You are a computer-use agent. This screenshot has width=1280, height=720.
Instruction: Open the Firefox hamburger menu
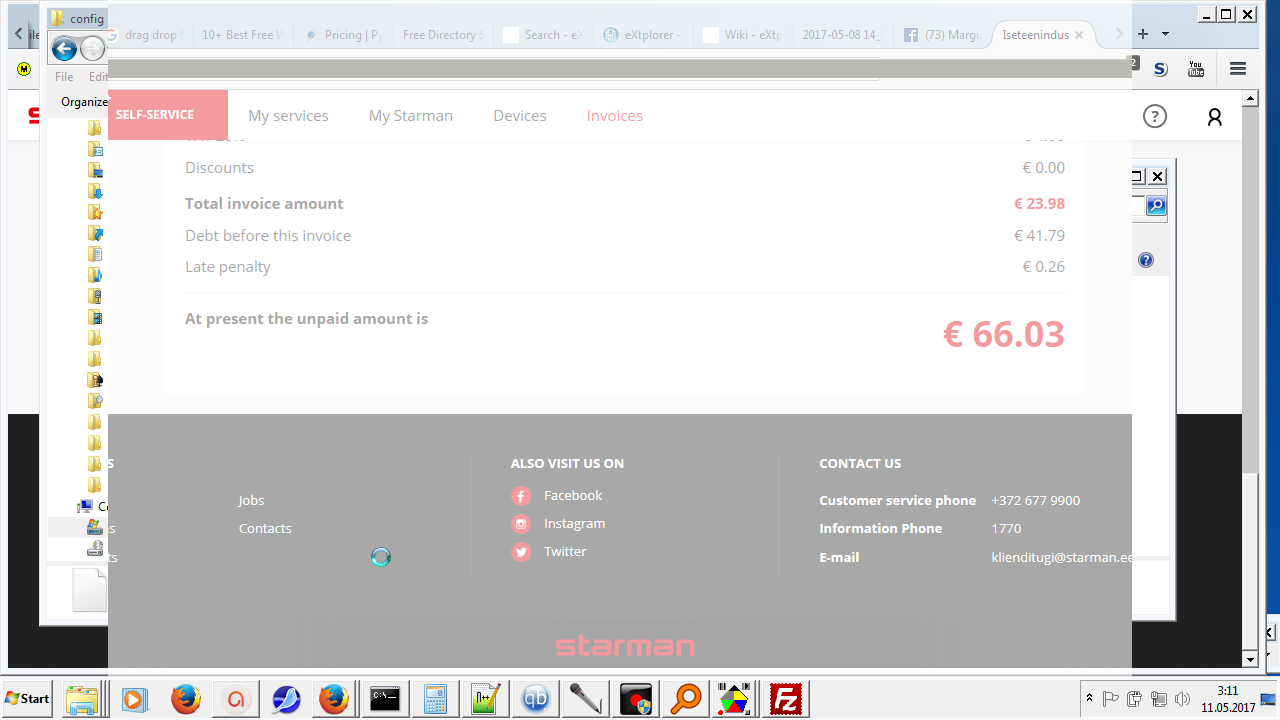click(x=1238, y=69)
